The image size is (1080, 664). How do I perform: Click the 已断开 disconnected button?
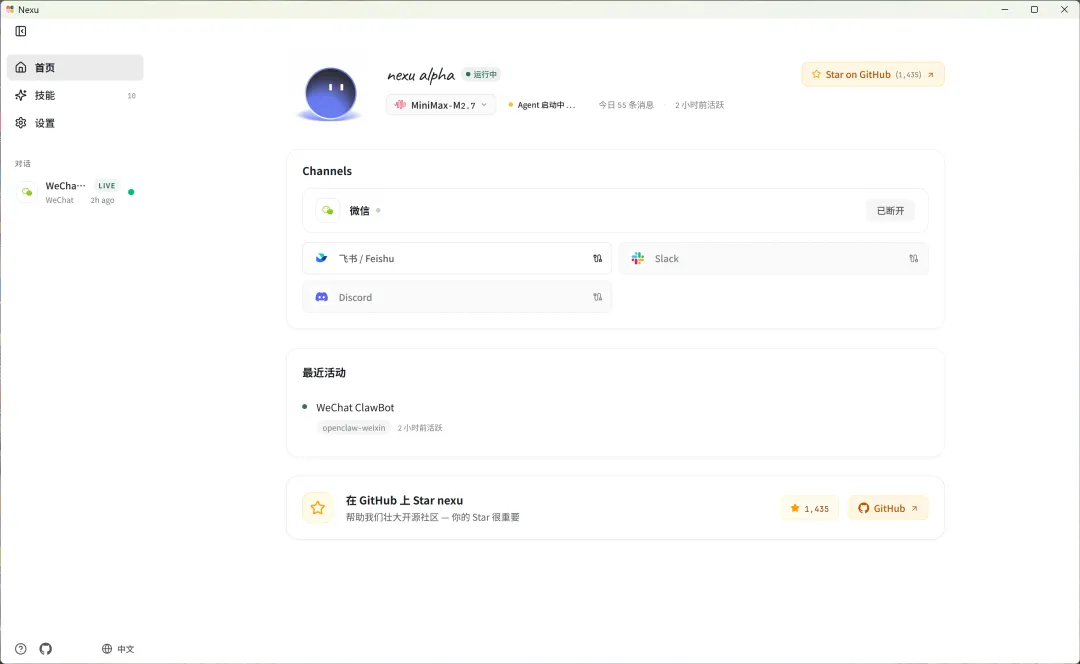pos(890,211)
